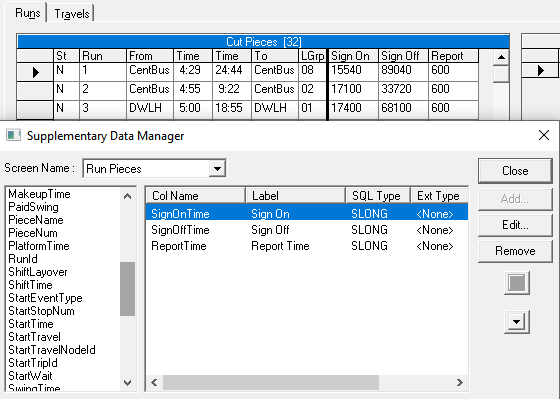
Task: Click the From column header in Cut Pieces
Action: (x=150, y=56)
